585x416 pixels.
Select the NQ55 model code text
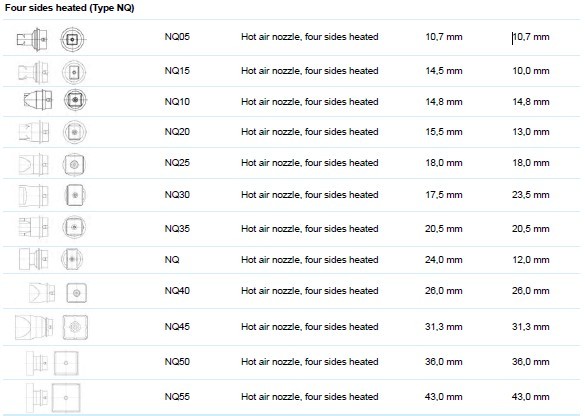coord(177,396)
